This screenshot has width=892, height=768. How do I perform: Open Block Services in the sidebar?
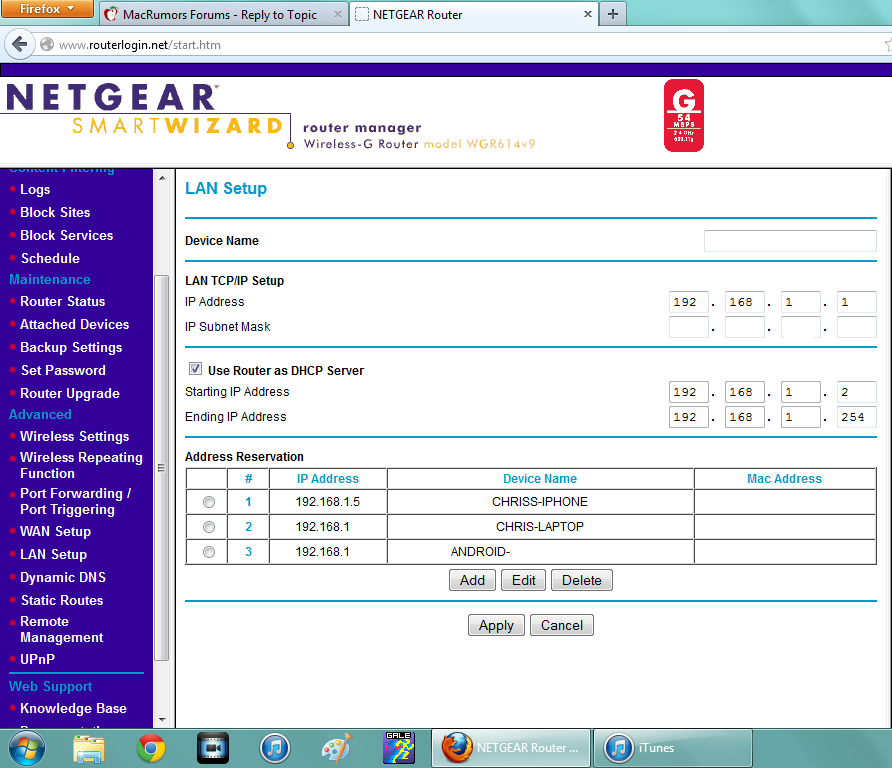pos(67,236)
